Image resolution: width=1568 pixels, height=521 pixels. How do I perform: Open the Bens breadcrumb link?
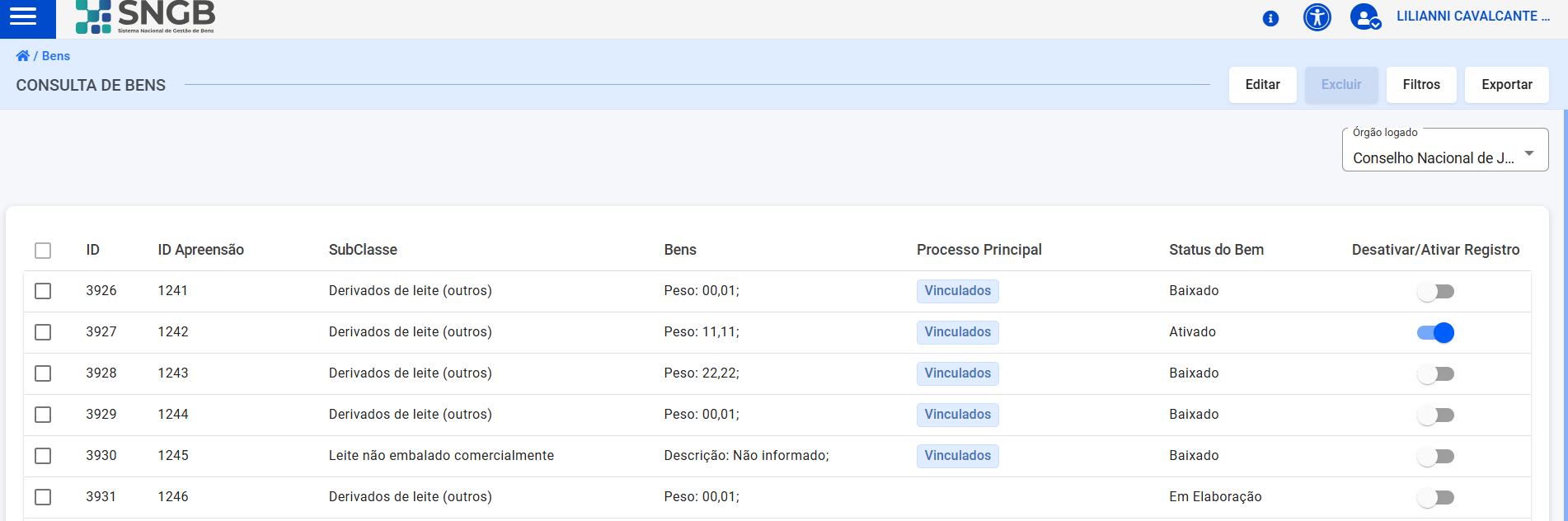56,56
